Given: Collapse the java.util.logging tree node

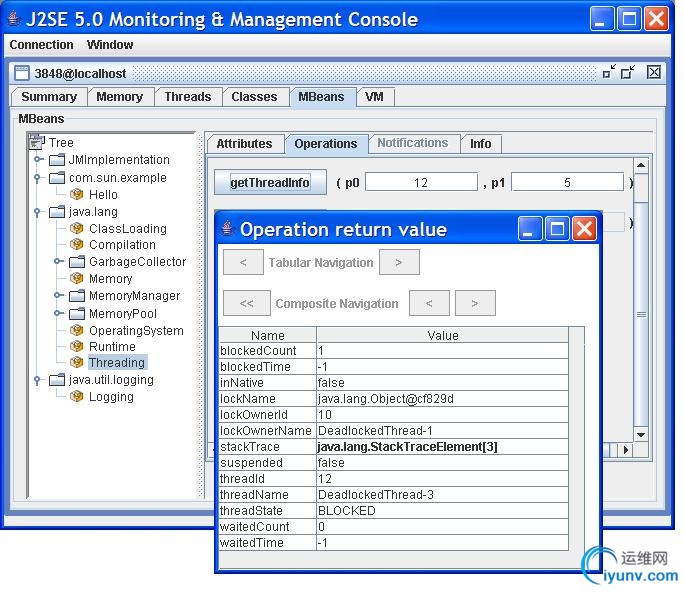Looking at the screenshot, I should pos(38,380).
